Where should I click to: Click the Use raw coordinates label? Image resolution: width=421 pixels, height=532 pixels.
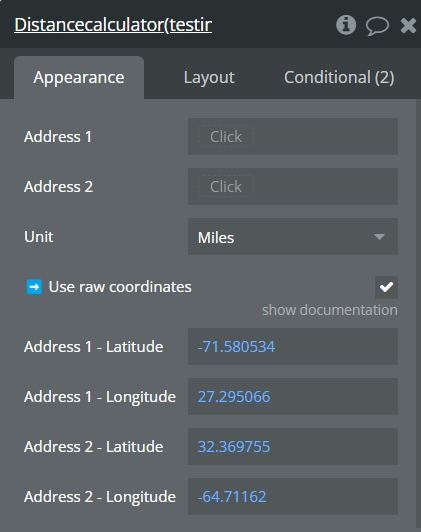[x=120, y=287]
